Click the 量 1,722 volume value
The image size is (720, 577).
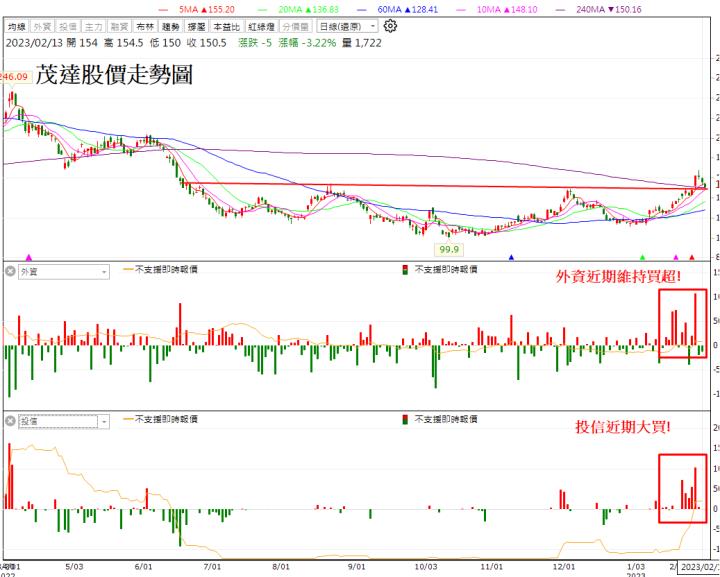tap(361, 43)
